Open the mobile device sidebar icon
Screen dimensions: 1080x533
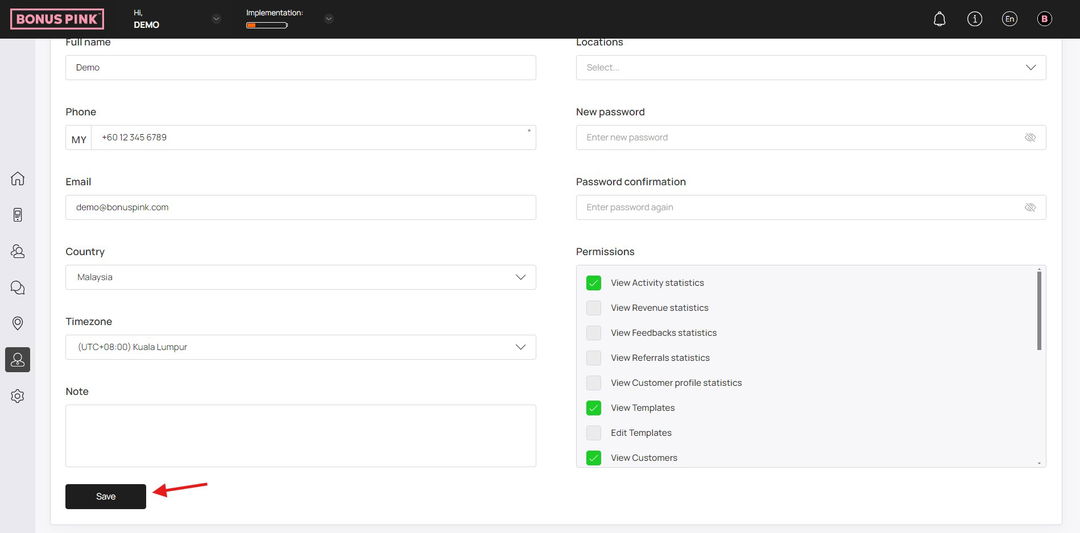pos(18,215)
